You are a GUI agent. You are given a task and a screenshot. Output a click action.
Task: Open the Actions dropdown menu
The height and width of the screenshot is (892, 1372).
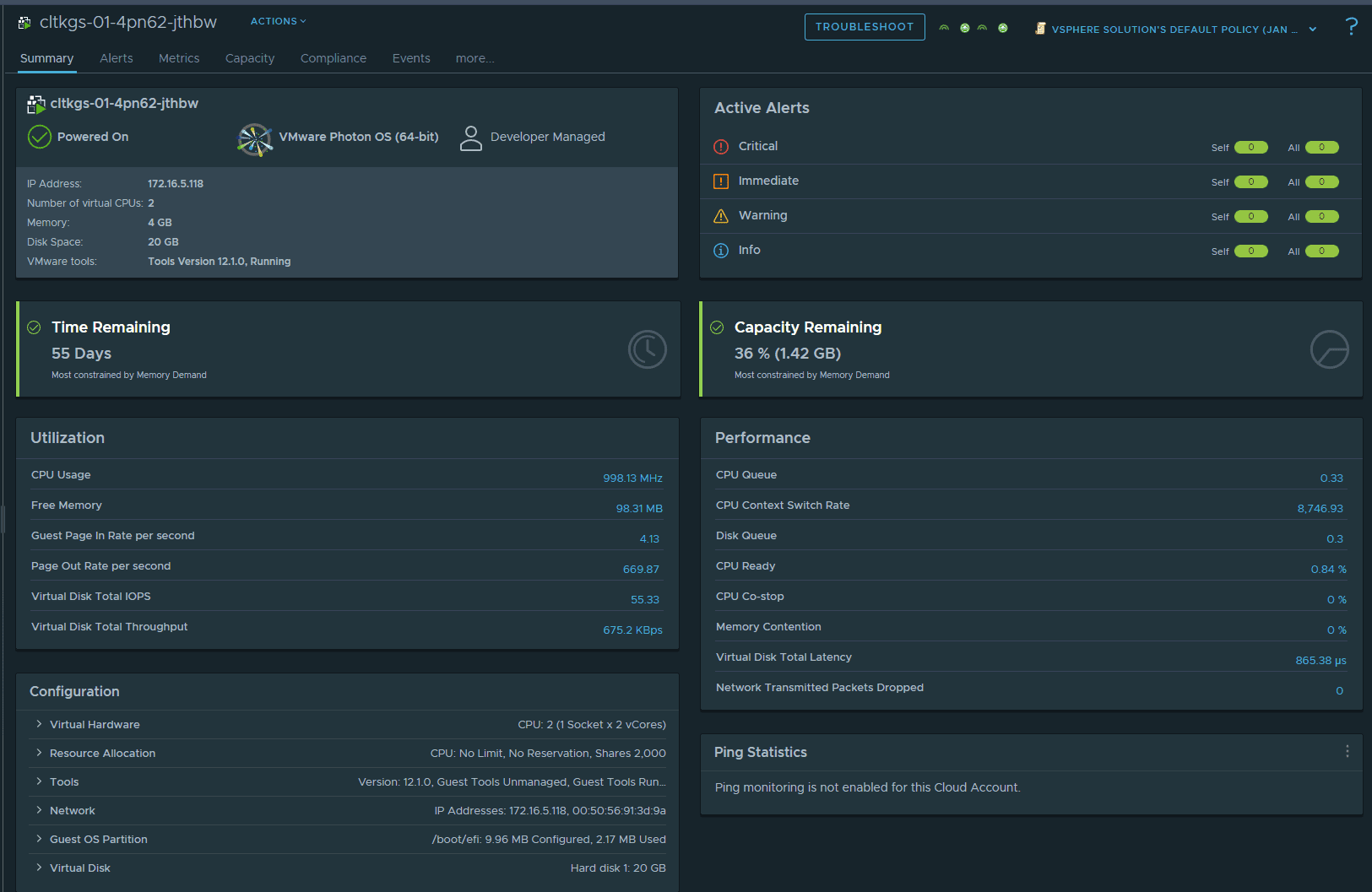278,21
